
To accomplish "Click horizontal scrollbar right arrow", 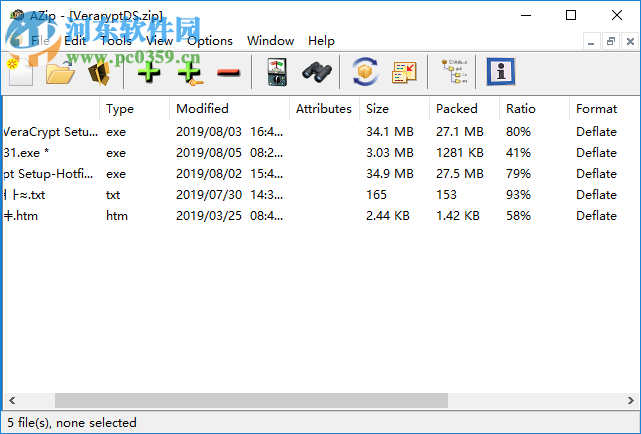I will [631, 400].
